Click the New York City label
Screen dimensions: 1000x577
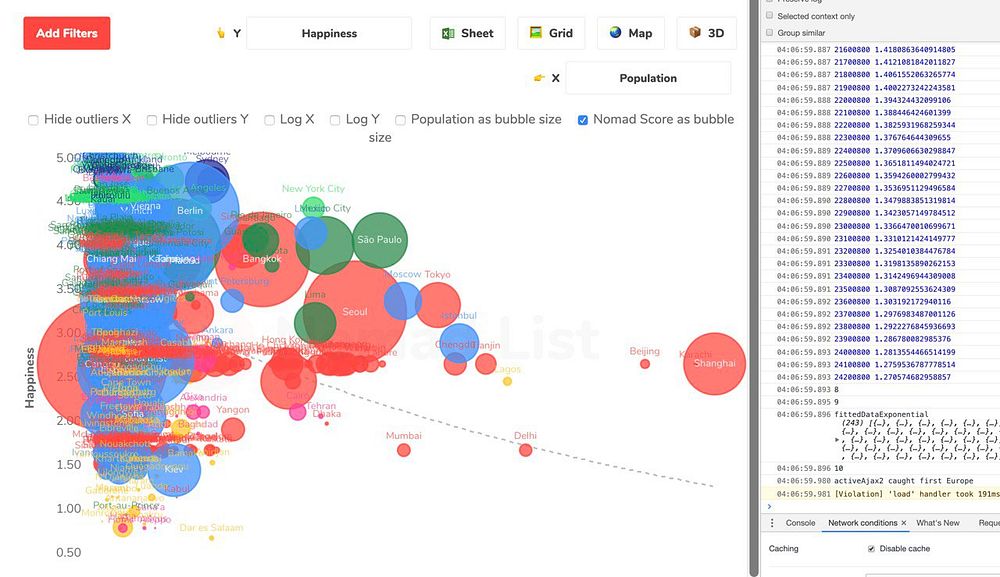click(313, 189)
